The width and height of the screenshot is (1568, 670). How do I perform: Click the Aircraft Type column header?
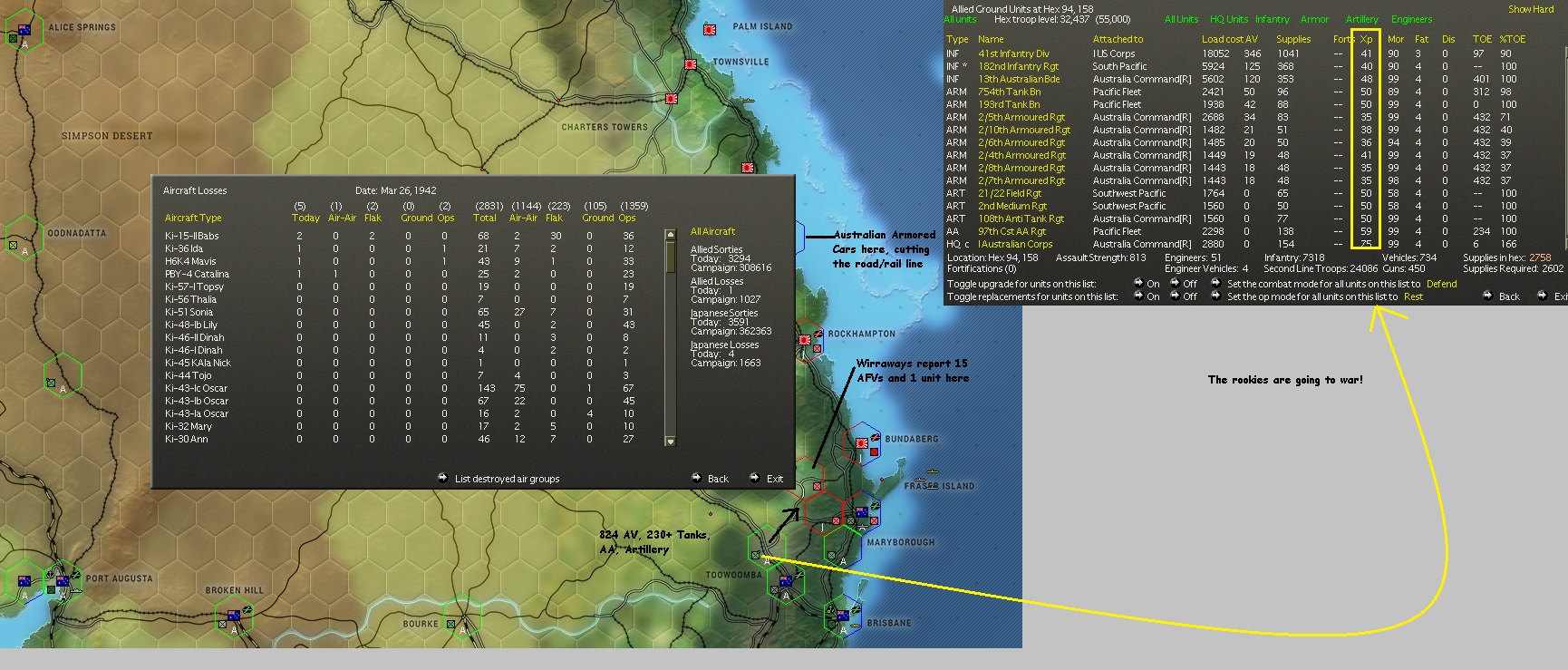pyautogui.click(x=193, y=218)
